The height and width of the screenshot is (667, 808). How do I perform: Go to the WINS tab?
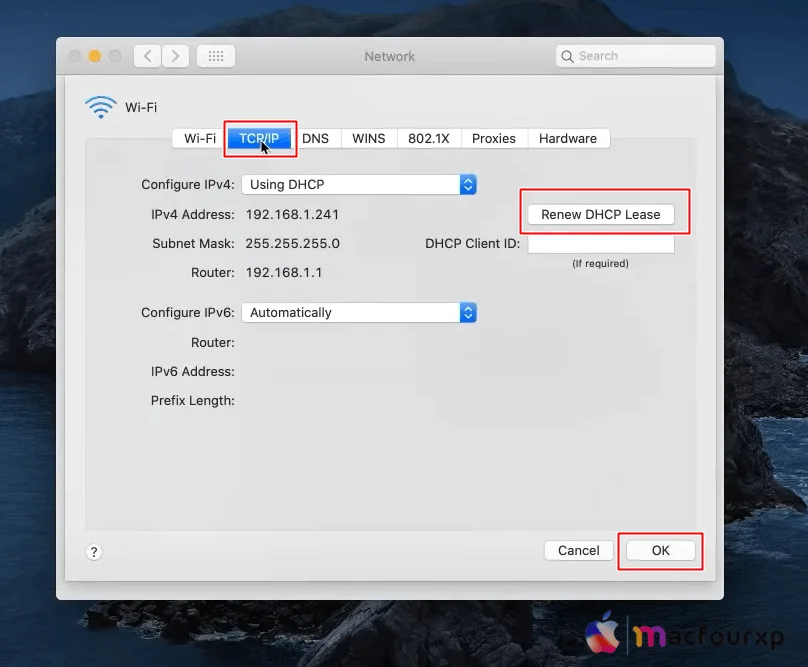368,139
